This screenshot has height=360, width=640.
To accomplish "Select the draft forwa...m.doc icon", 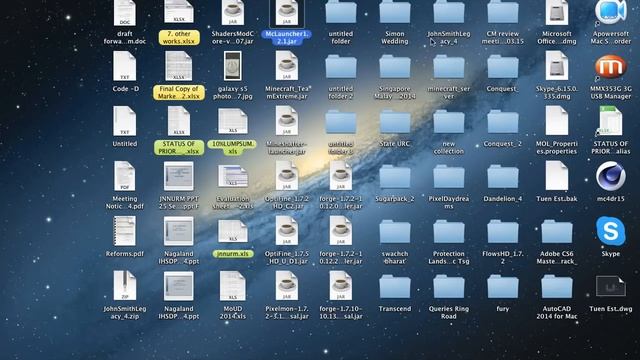I will (x=124, y=12).
